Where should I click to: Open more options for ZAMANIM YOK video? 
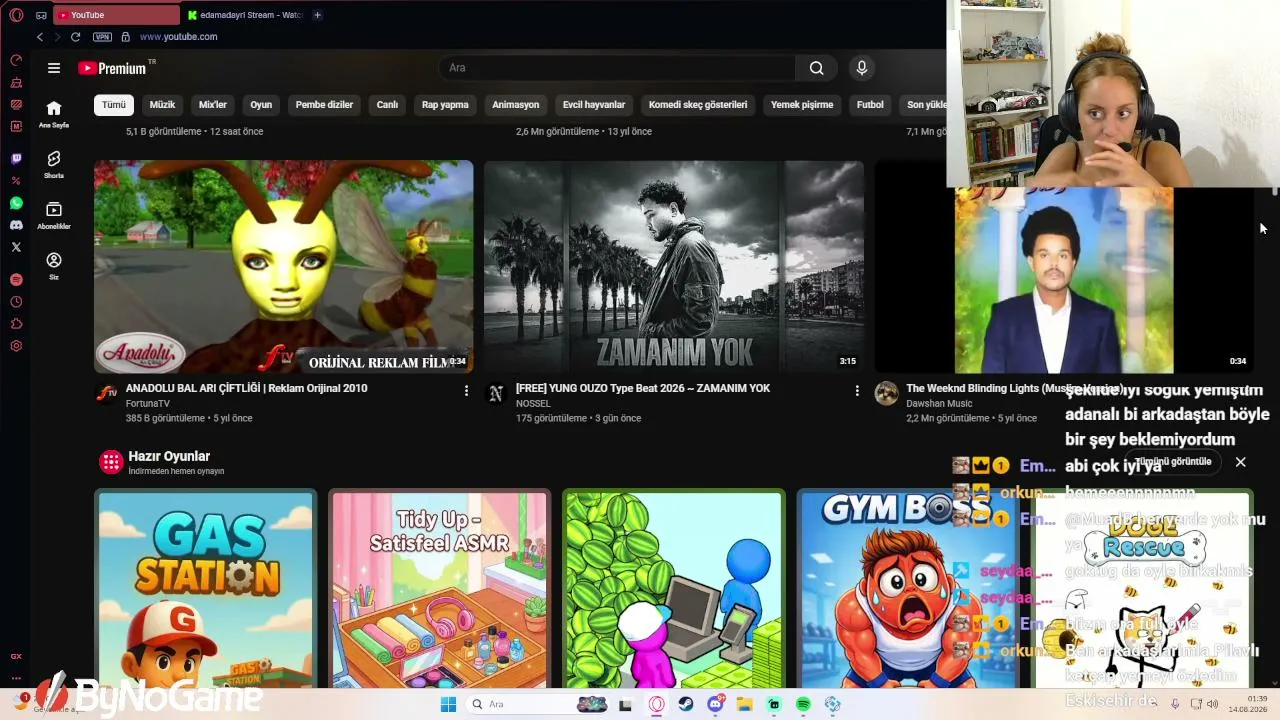coord(857,391)
